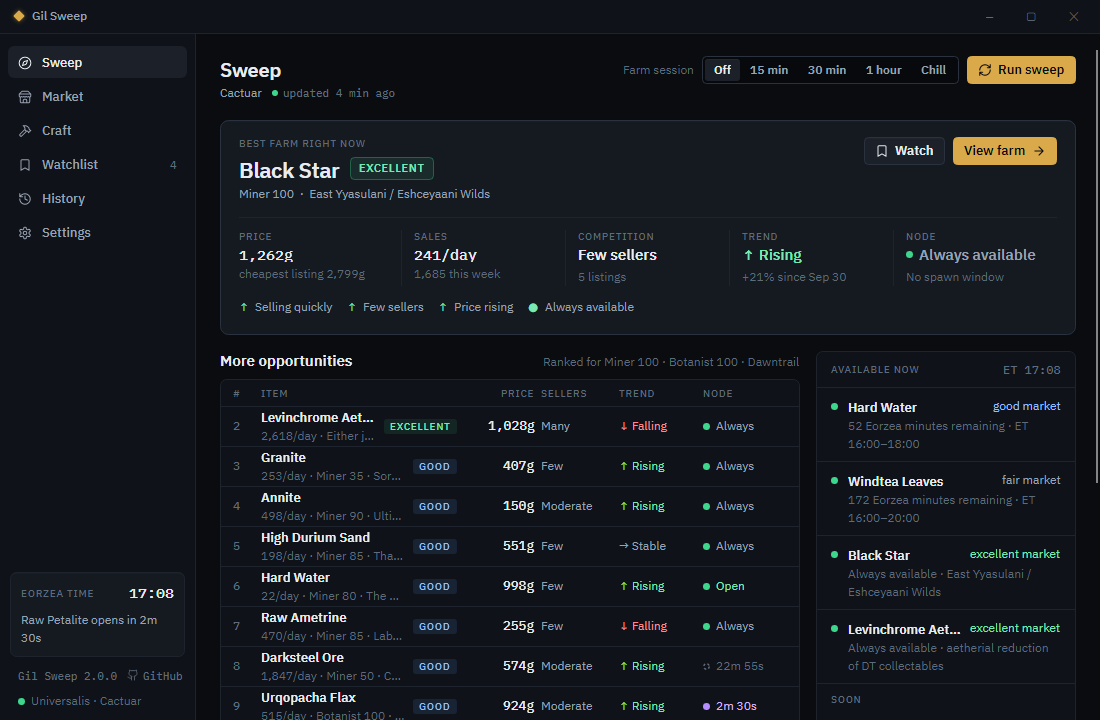Click the TREND column header
Screen dimensions: 1100x720
pyautogui.click(x=636, y=394)
